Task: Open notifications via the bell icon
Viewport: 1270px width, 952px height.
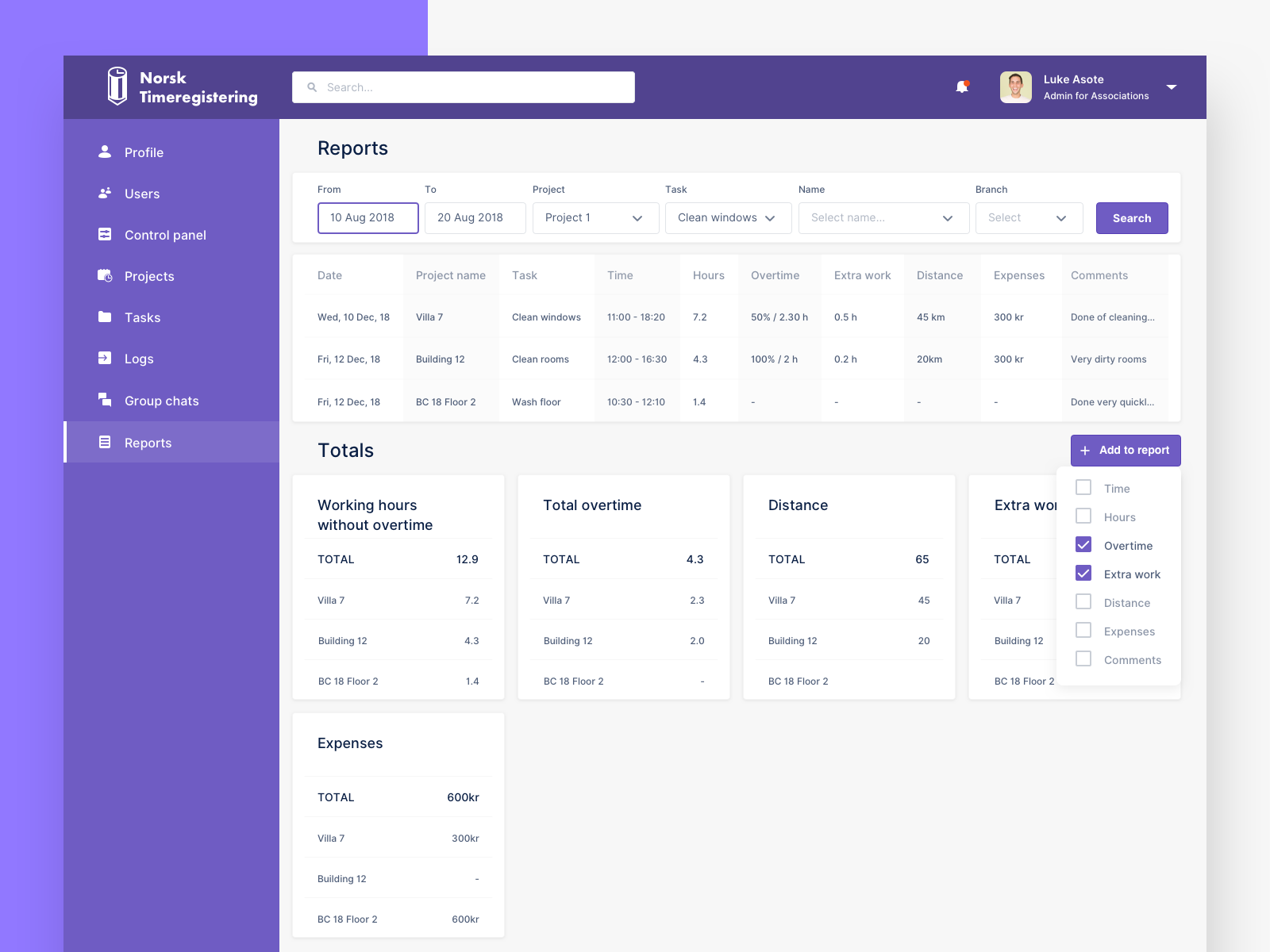Action: (962, 87)
